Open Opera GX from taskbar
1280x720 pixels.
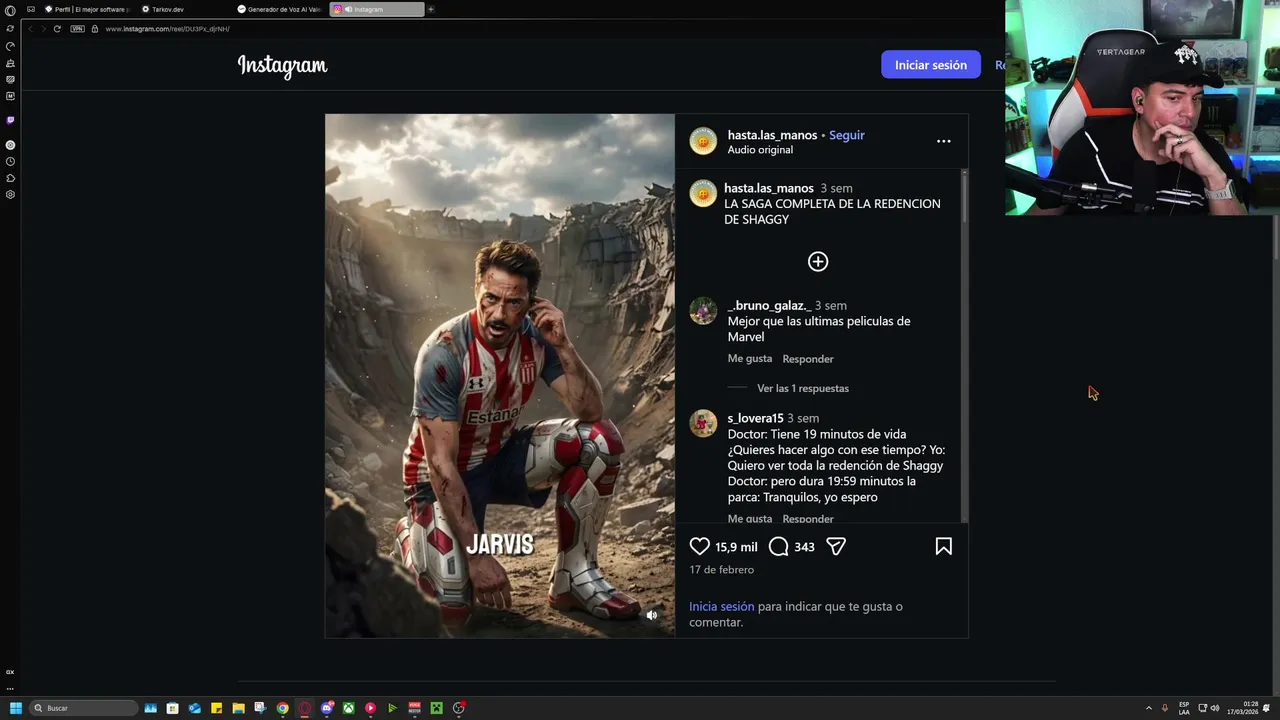[304, 708]
